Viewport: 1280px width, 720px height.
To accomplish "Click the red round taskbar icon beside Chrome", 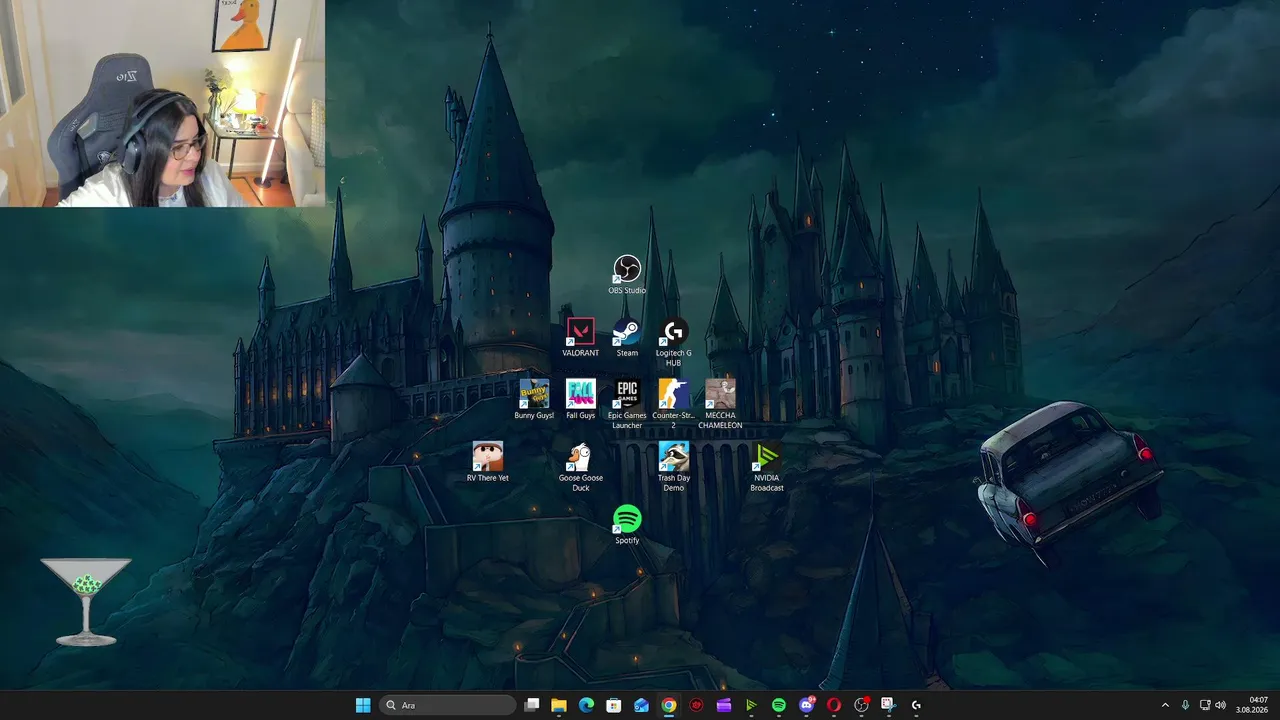I will [696, 705].
